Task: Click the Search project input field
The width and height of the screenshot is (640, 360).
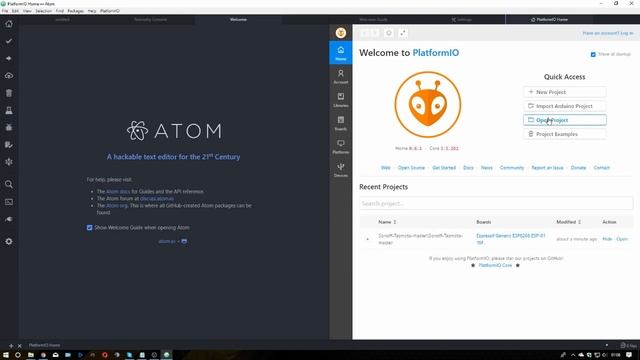Action: (496, 203)
